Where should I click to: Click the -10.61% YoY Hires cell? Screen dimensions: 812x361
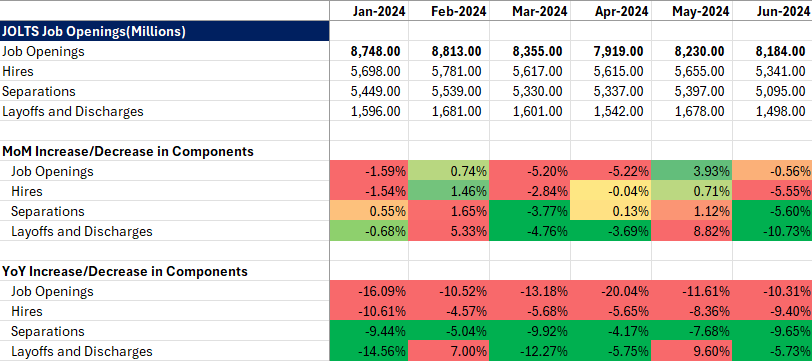coord(369,311)
